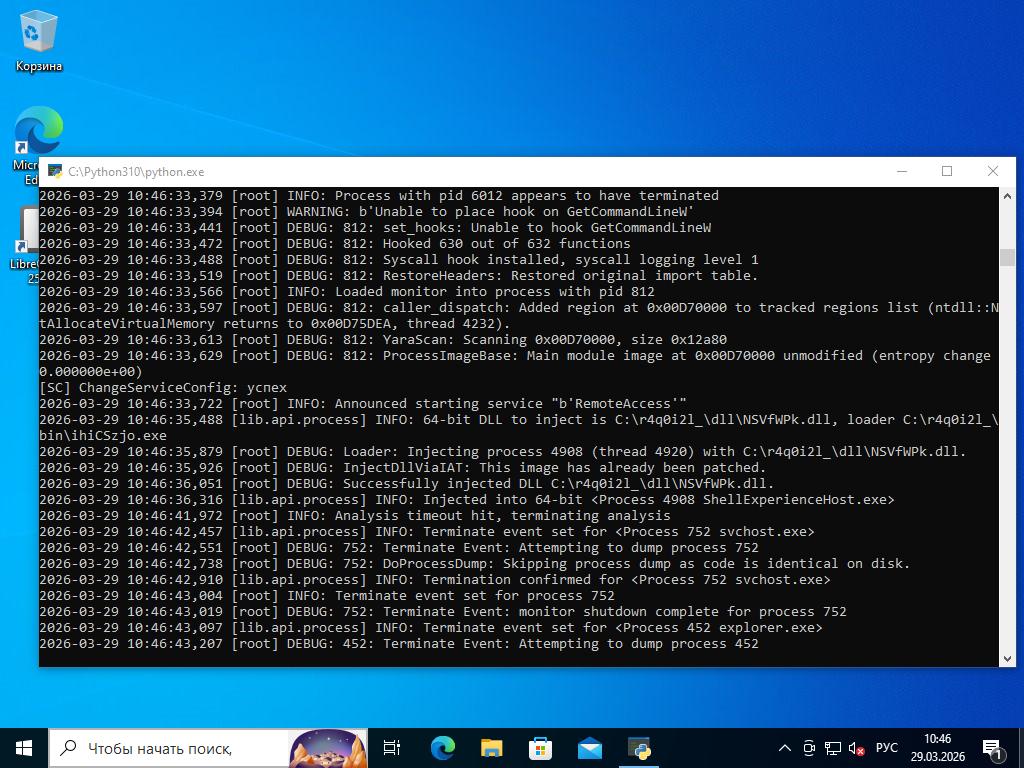The width and height of the screenshot is (1024, 768).
Task: Click the muted volume tray icon
Action: (x=856, y=748)
